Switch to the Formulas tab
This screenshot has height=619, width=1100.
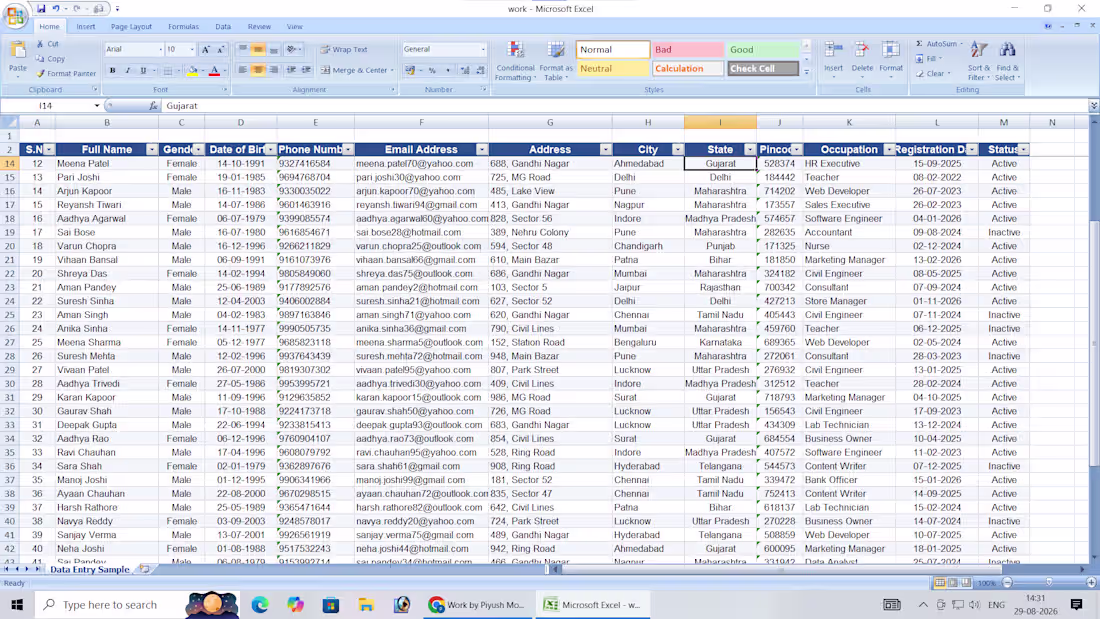[183, 27]
